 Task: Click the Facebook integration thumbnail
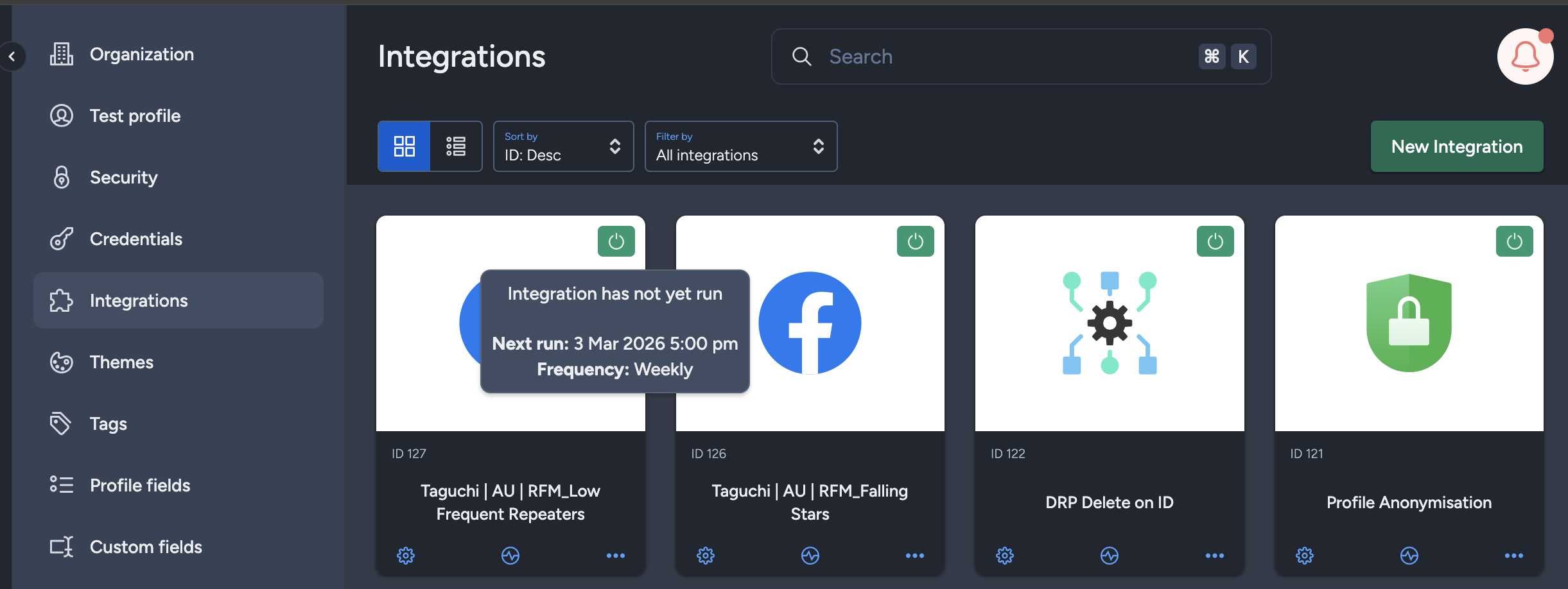(x=810, y=323)
